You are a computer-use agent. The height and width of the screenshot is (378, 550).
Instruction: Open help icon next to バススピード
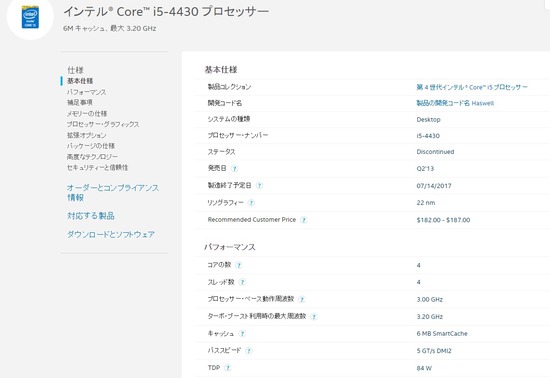pos(249,351)
